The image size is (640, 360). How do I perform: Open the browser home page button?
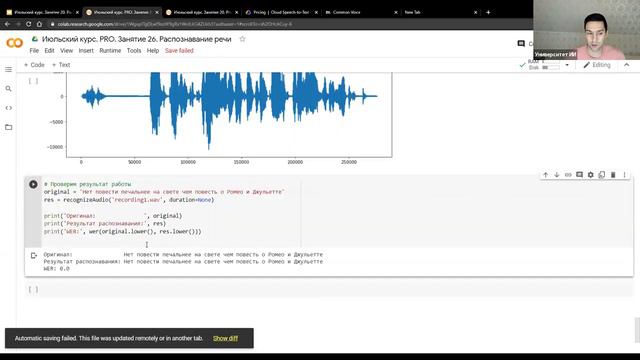[x=39, y=24]
